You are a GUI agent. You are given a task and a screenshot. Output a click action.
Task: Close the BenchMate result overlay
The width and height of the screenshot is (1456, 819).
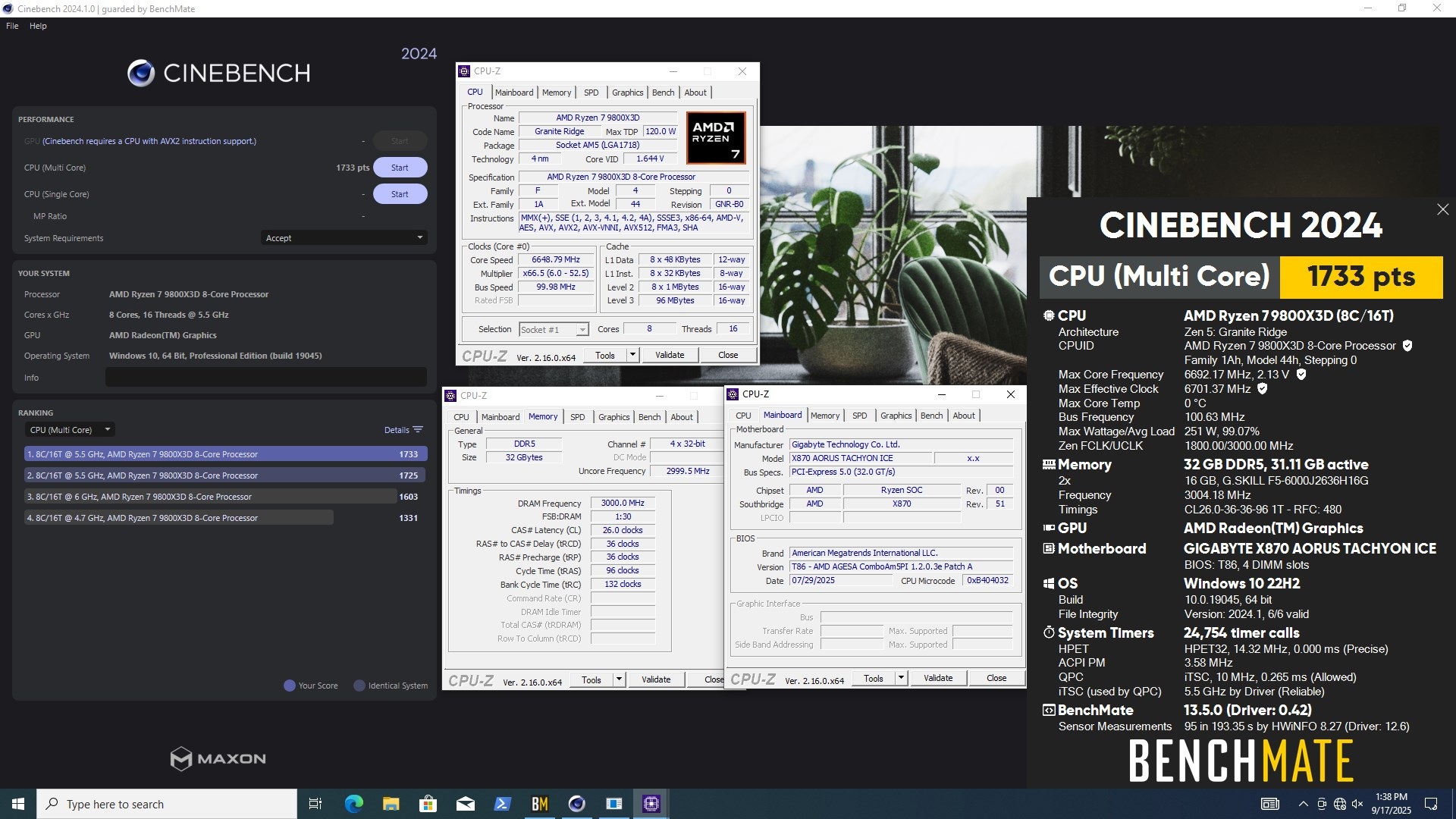point(1442,209)
